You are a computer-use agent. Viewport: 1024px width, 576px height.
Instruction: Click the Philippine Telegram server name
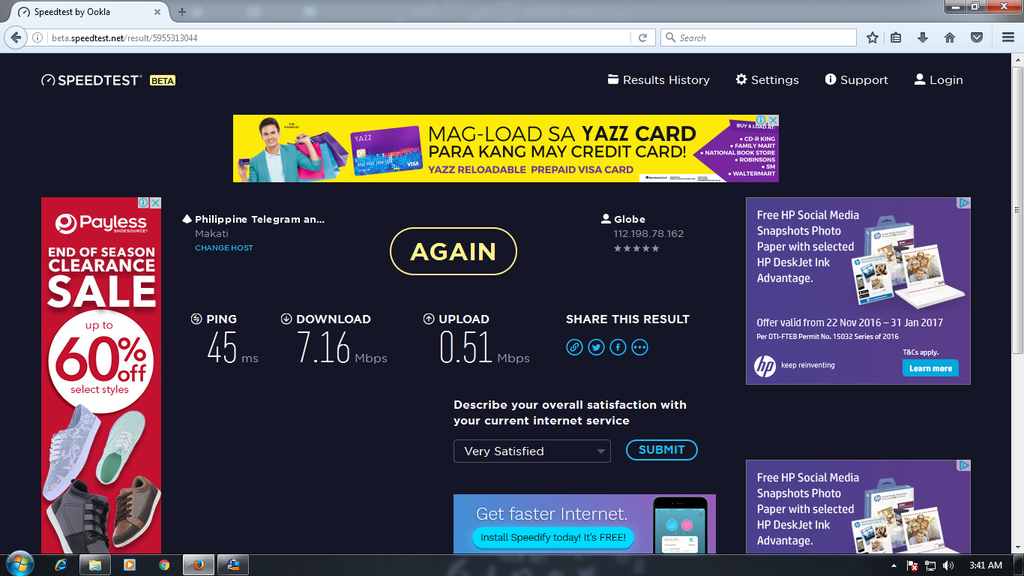pos(260,219)
